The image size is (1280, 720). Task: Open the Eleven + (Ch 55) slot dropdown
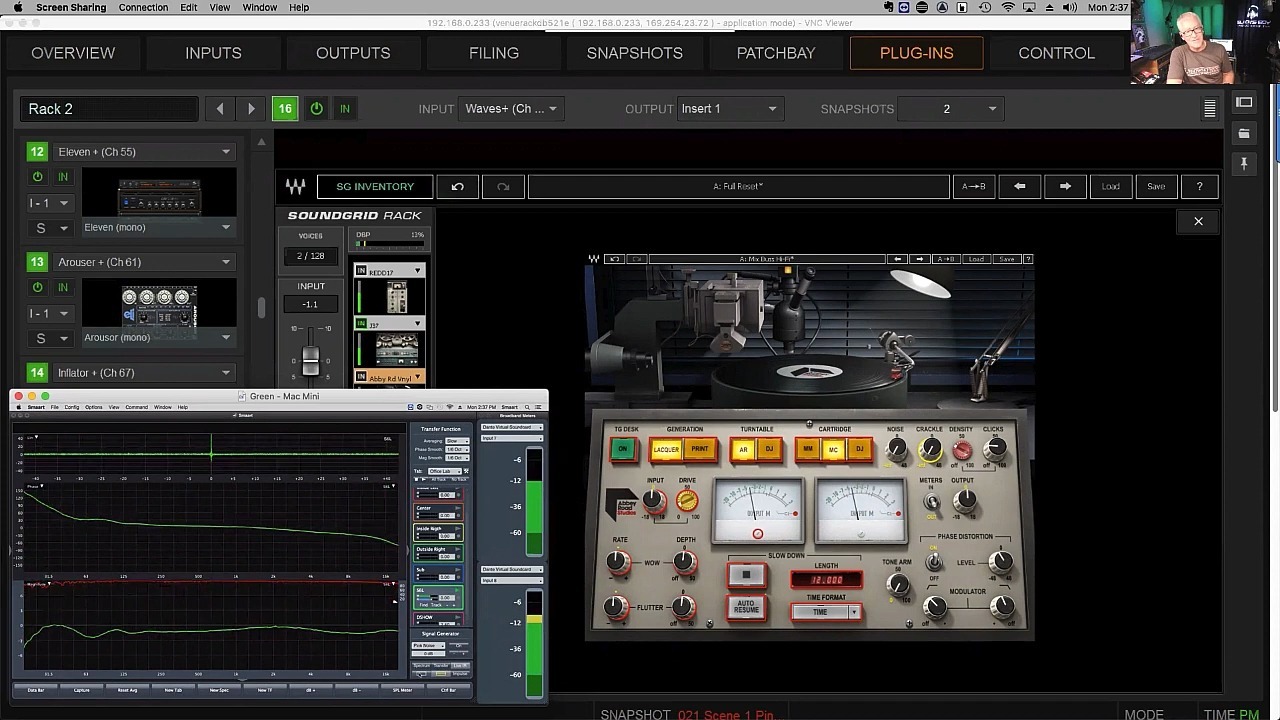click(144, 152)
